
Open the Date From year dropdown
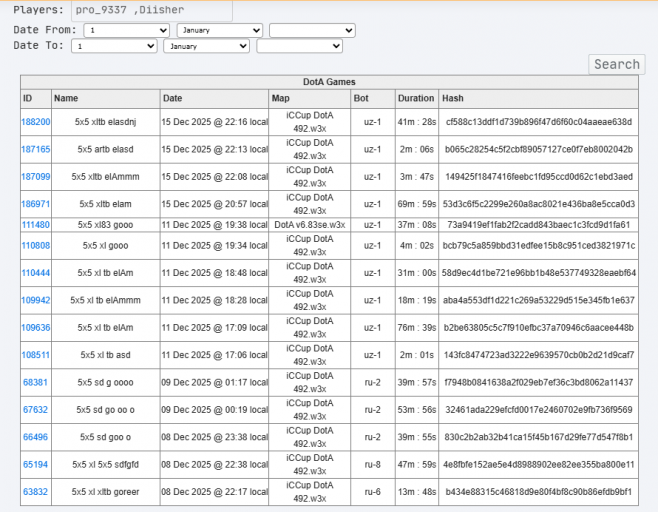312,30
